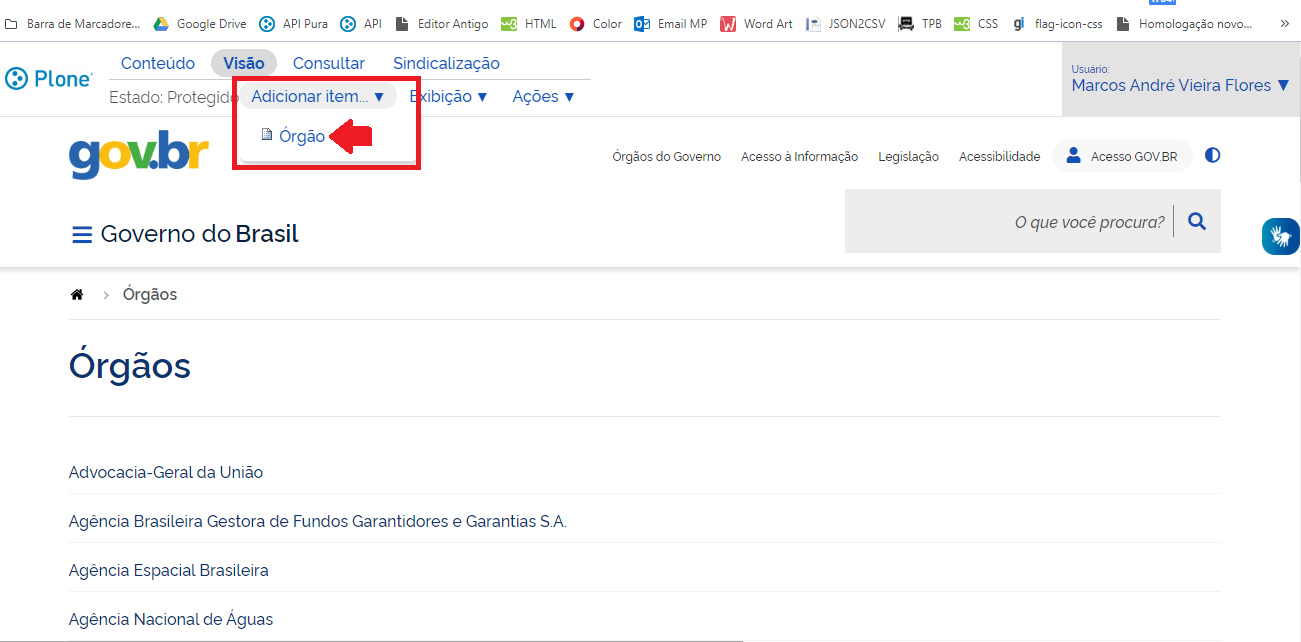Open the hamburger menu beside Governo do Brasil
1301x642 pixels.
pyautogui.click(x=81, y=235)
